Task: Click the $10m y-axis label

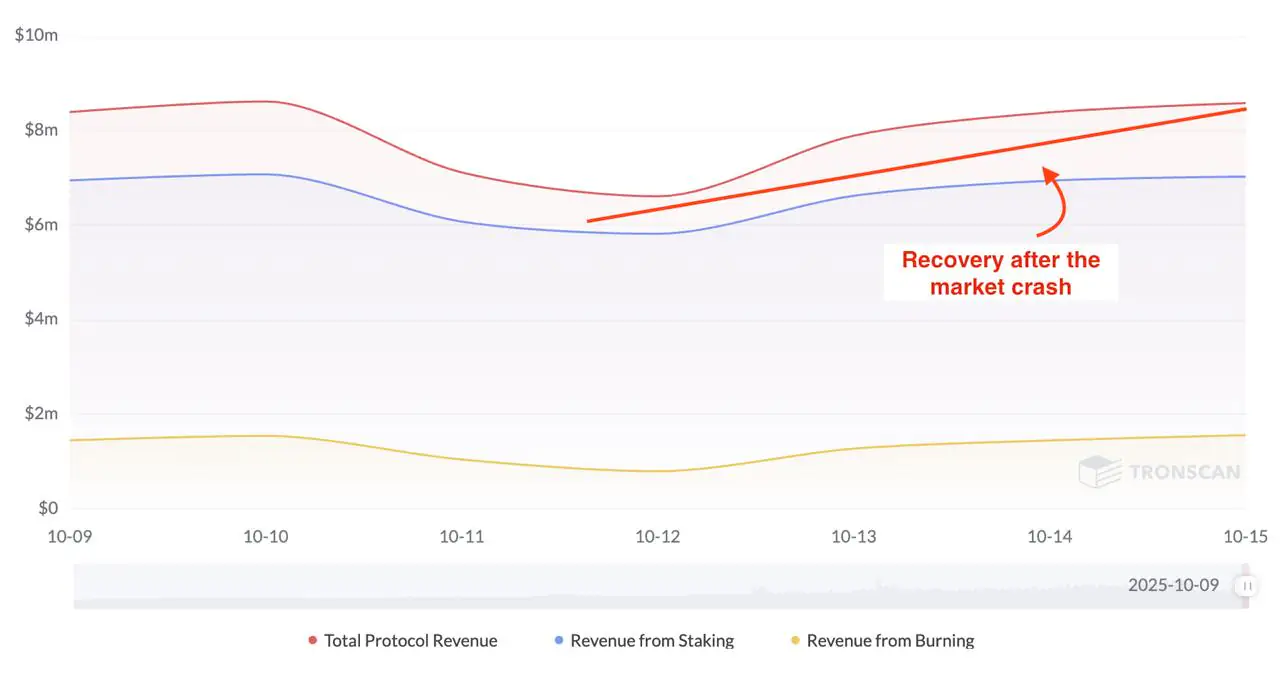Action: point(37,36)
